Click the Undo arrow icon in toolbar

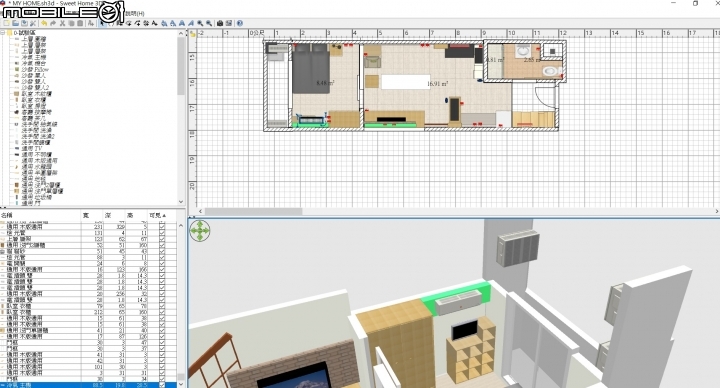44,23
